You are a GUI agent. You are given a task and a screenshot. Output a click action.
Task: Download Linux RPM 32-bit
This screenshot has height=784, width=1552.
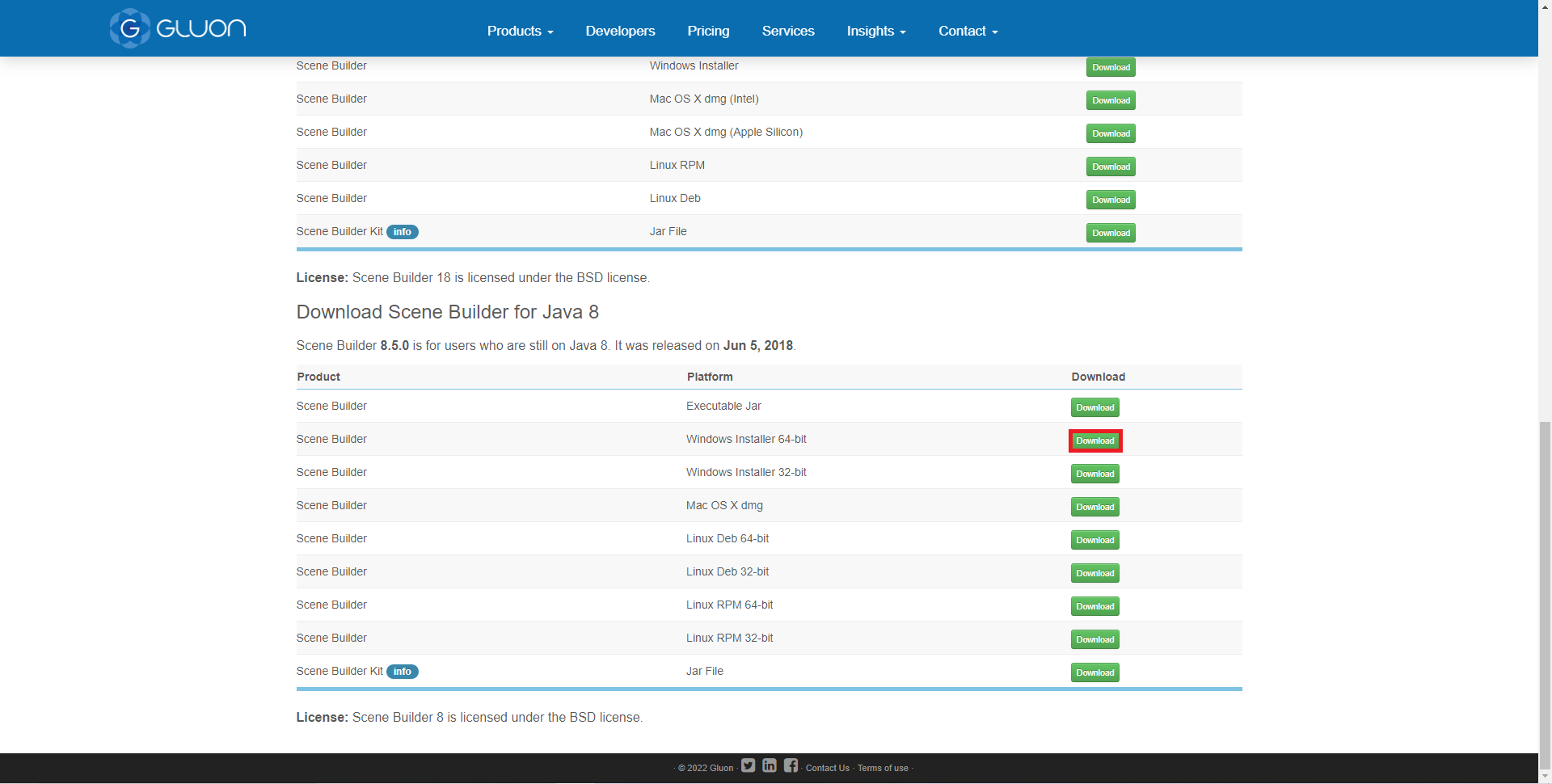(1095, 639)
